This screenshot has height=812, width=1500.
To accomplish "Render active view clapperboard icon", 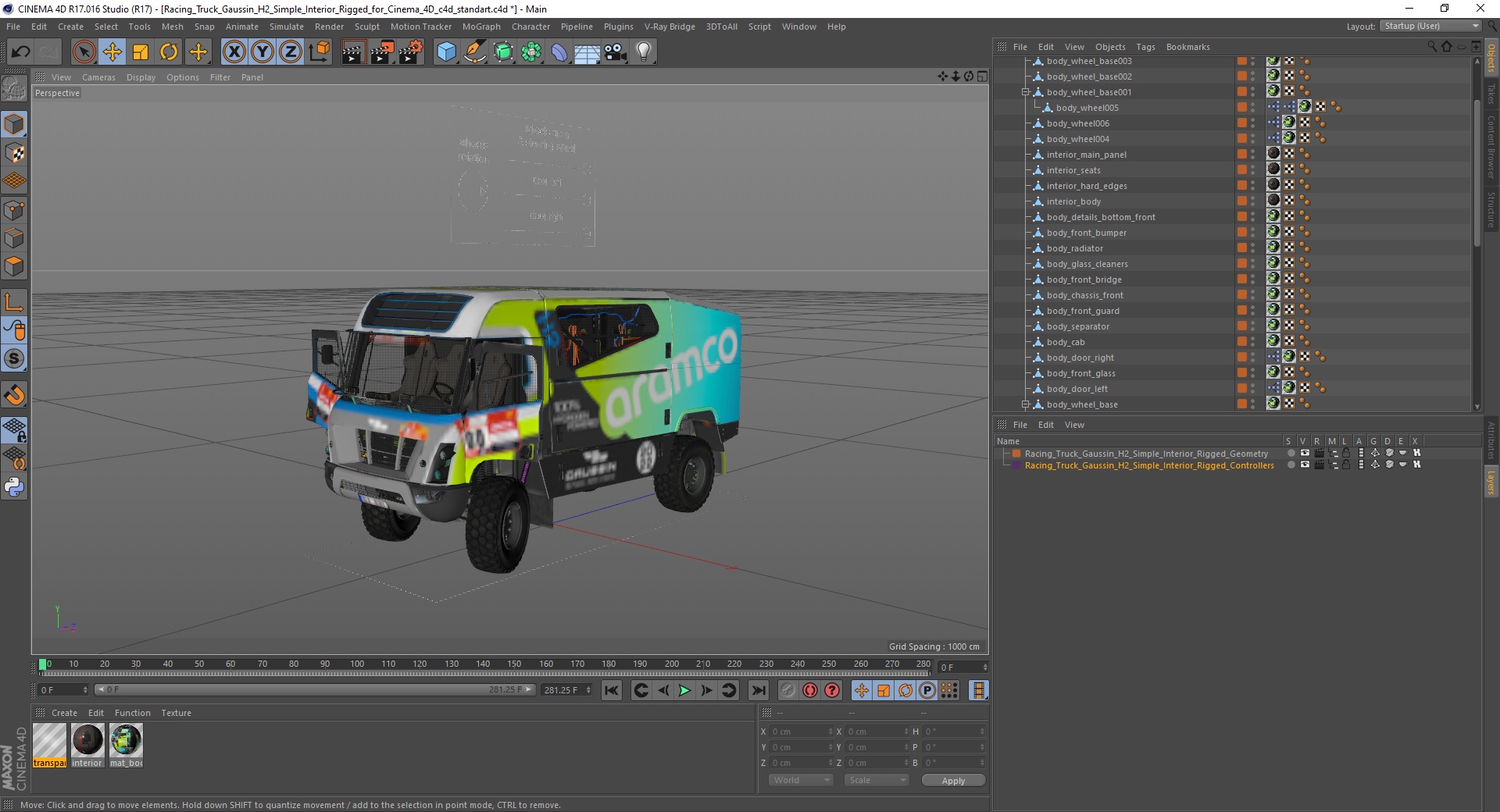I will (x=353, y=52).
